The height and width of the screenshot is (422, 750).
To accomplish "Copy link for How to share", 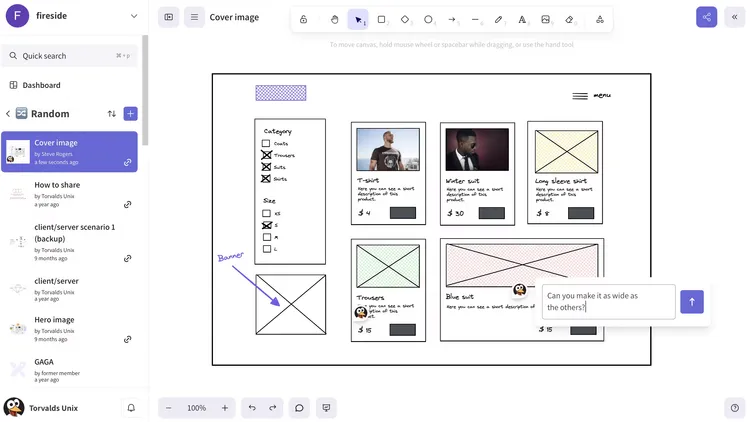I will 127,205.
